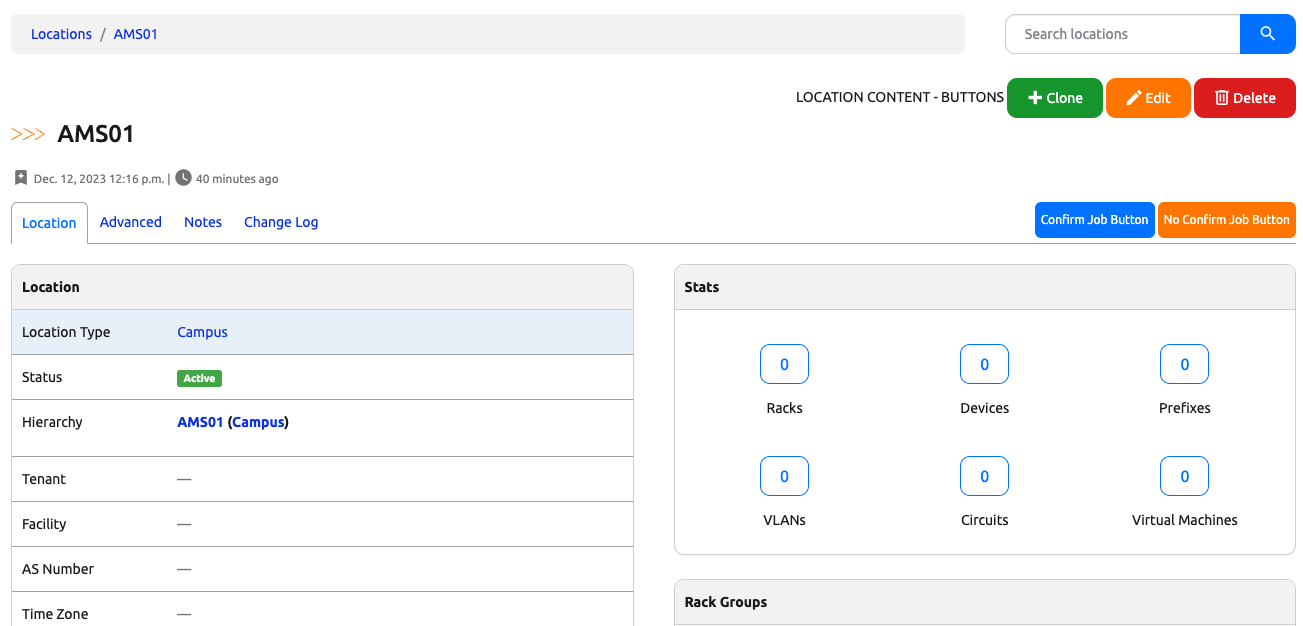Click the search magnifying glass icon

point(1267,33)
